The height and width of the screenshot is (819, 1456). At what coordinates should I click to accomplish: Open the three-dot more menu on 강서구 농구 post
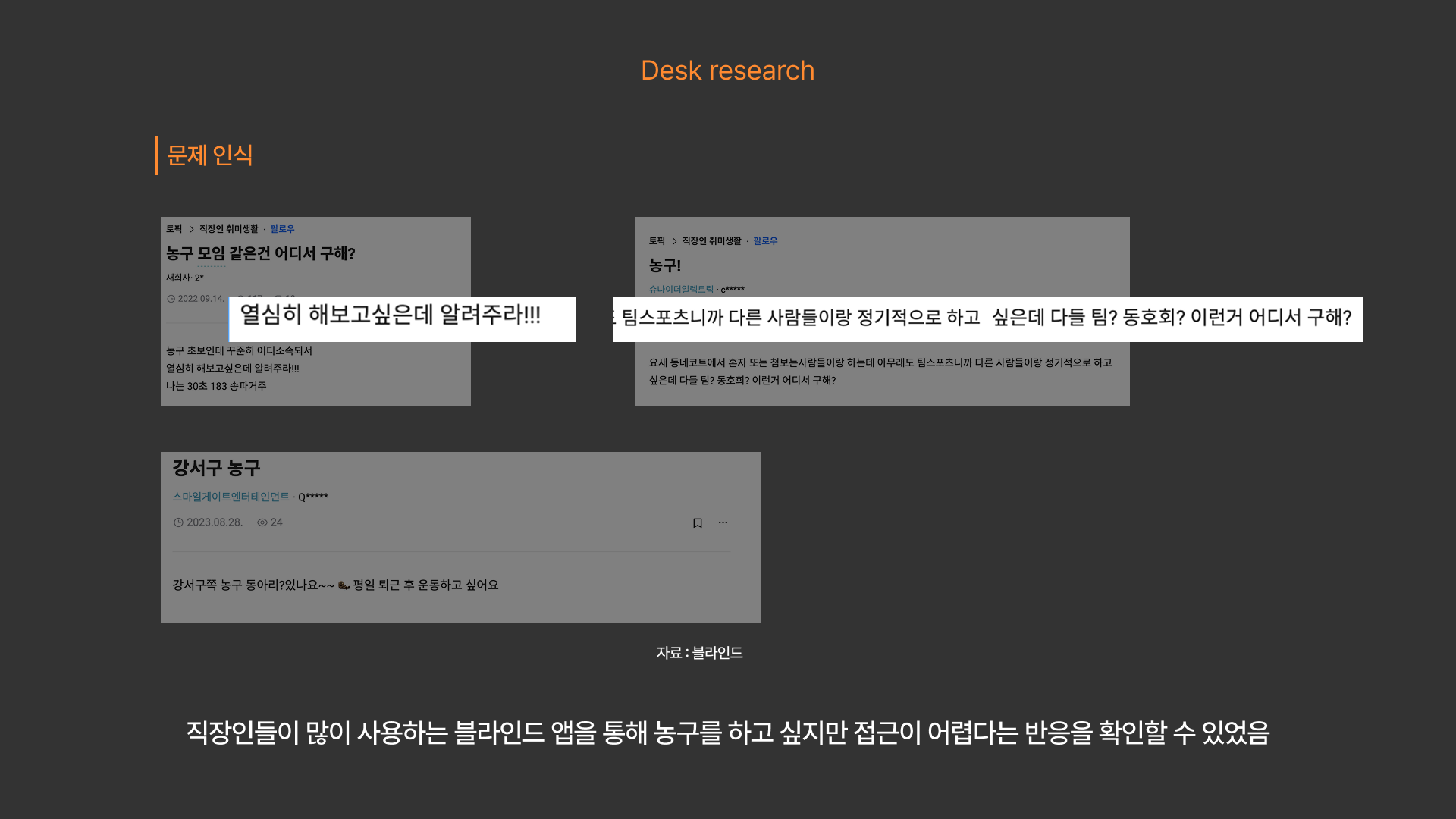click(x=723, y=522)
